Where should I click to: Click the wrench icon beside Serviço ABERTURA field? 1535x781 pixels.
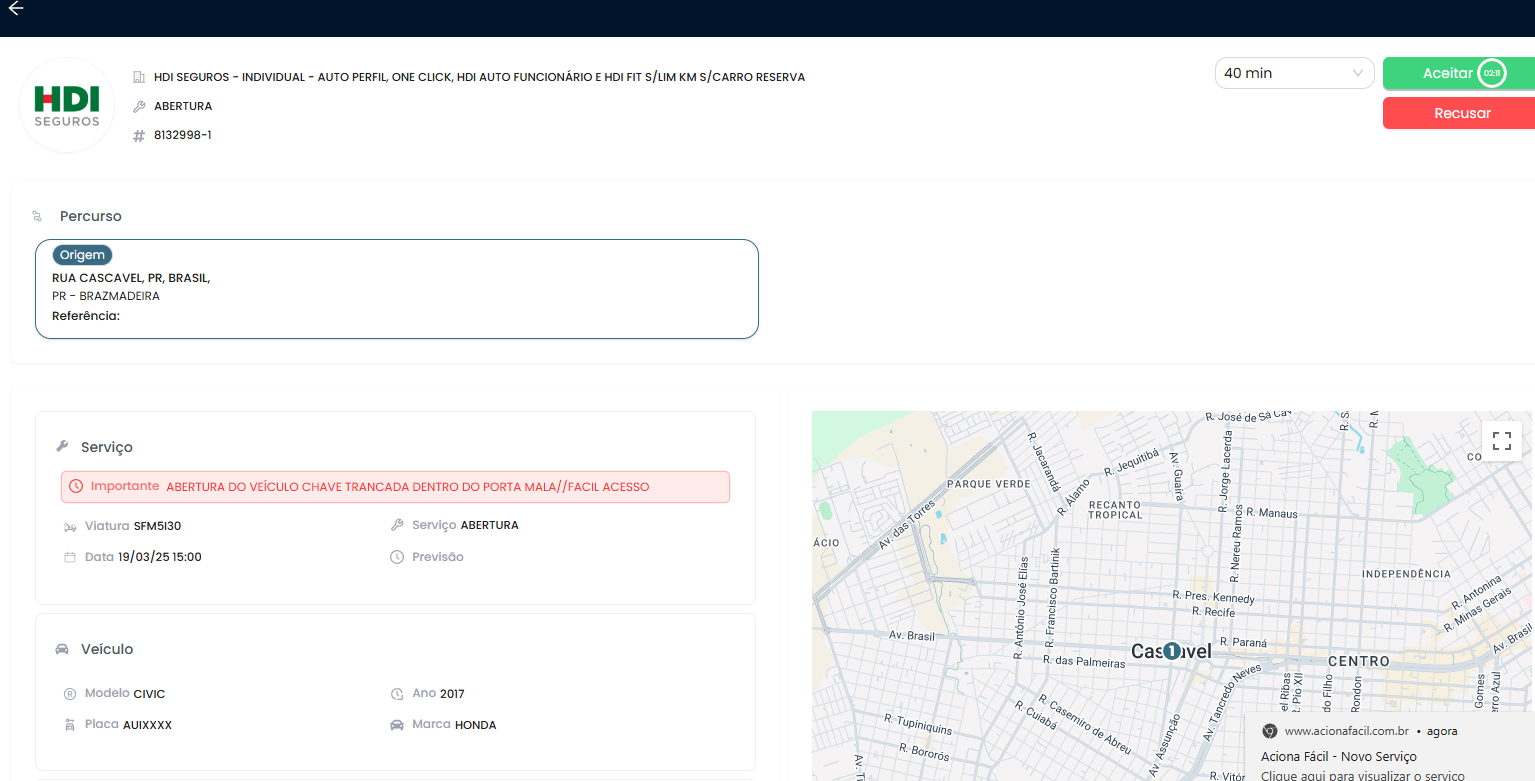397,525
